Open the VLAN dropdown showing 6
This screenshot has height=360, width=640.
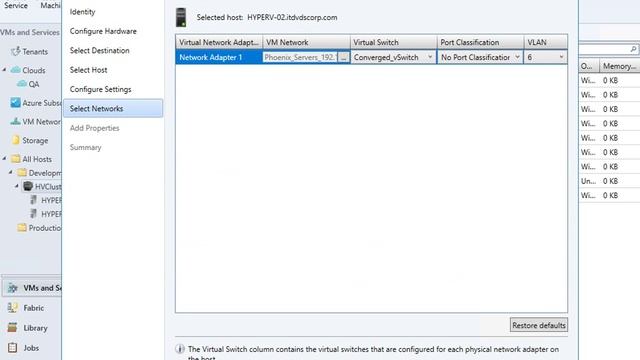[561, 57]
